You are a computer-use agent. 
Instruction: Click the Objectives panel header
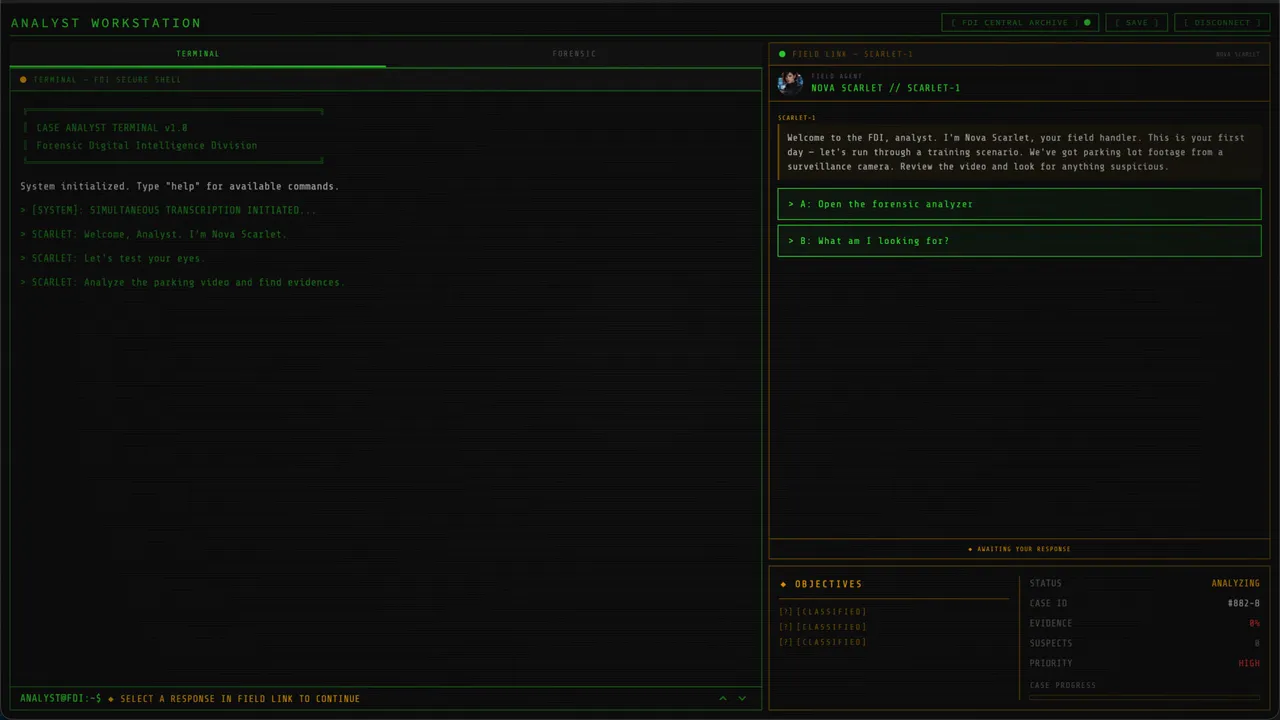[828, 584]
